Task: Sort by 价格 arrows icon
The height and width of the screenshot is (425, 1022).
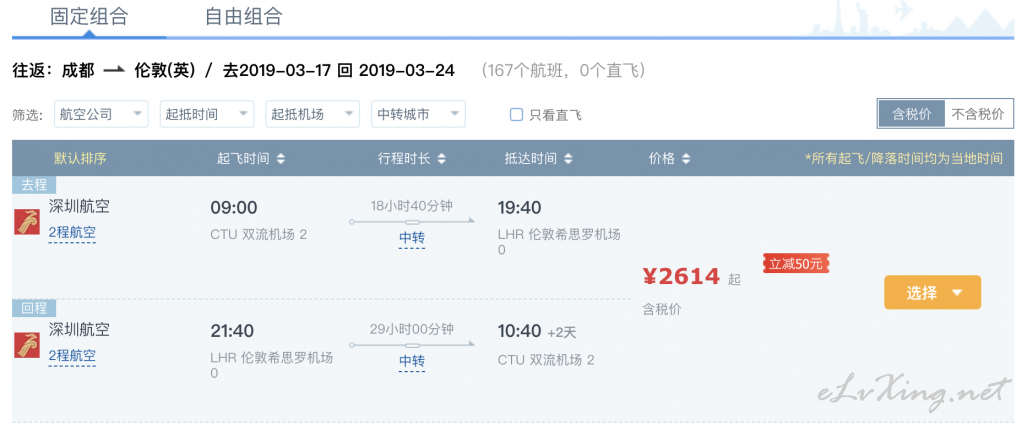Action: 686,158
